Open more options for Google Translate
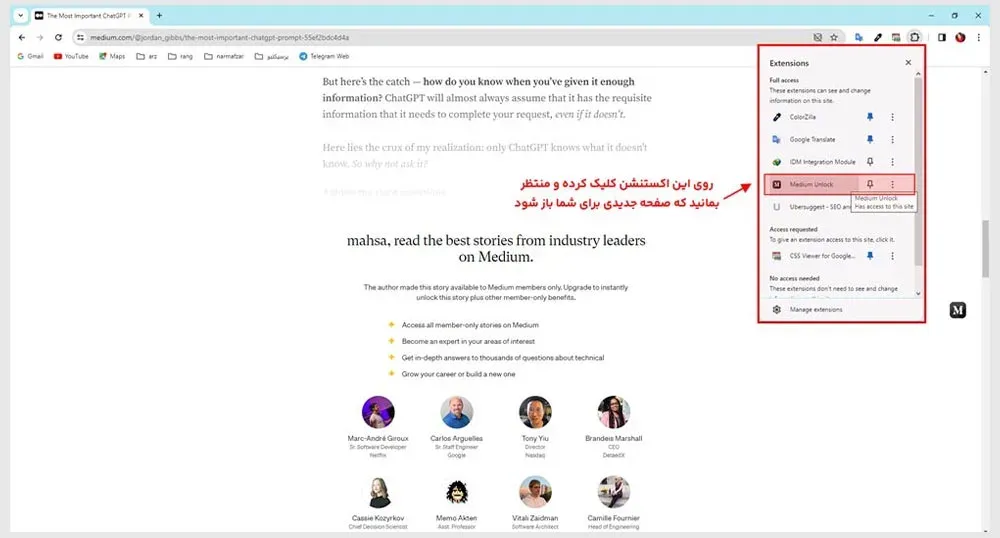This screenshot has height=538, width=1000. point(892,139)
